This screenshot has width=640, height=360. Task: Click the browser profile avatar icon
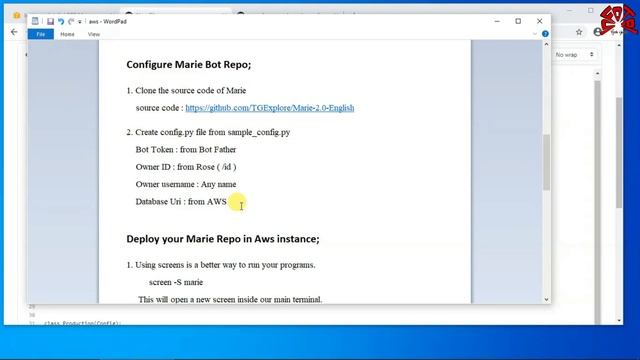tap(597, 32)
